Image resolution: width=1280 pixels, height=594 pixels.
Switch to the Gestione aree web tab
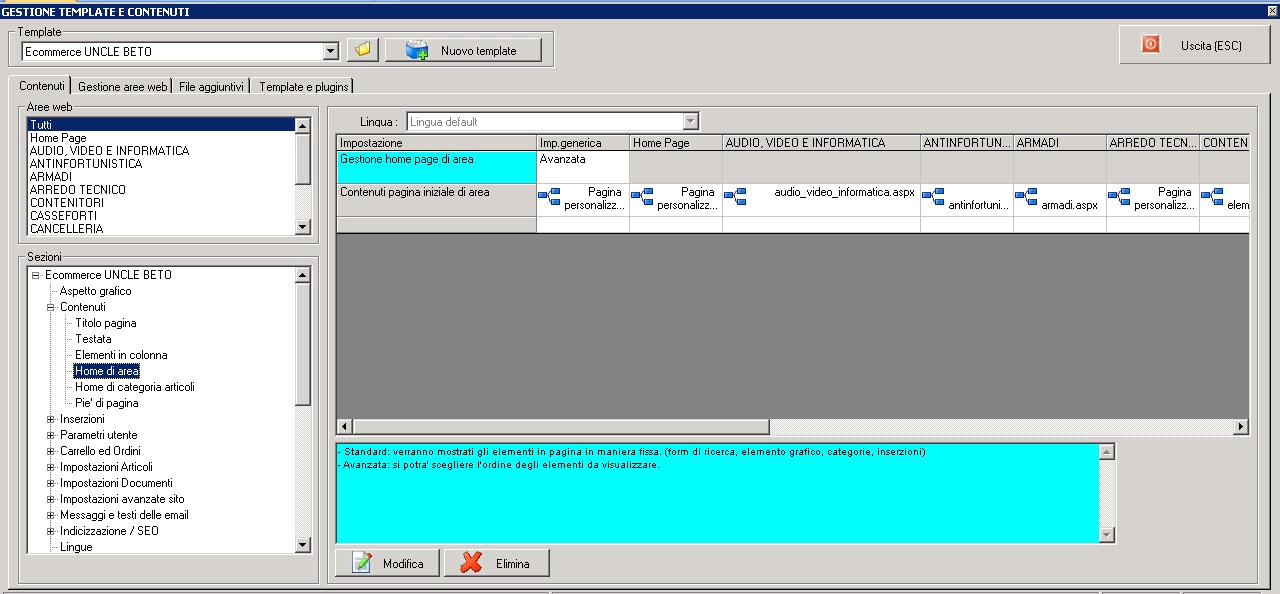click(123, 87)
